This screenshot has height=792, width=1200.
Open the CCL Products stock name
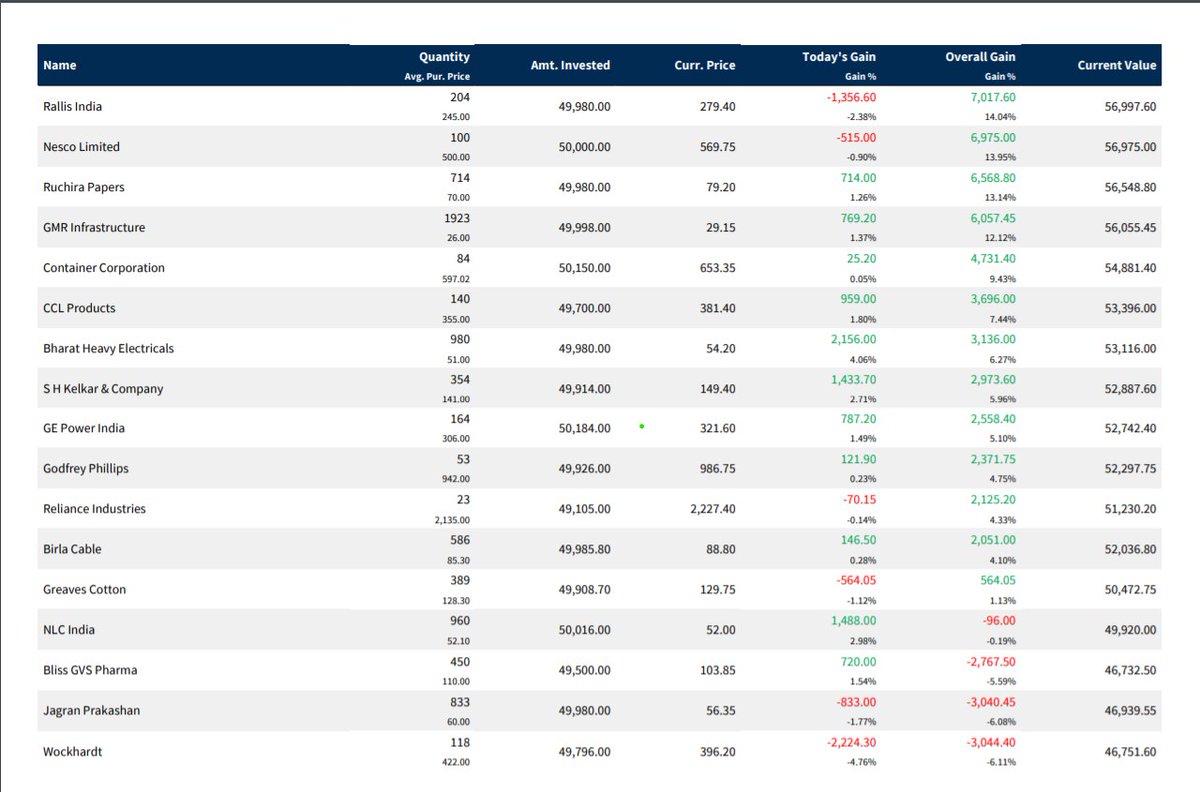point(79,308)
